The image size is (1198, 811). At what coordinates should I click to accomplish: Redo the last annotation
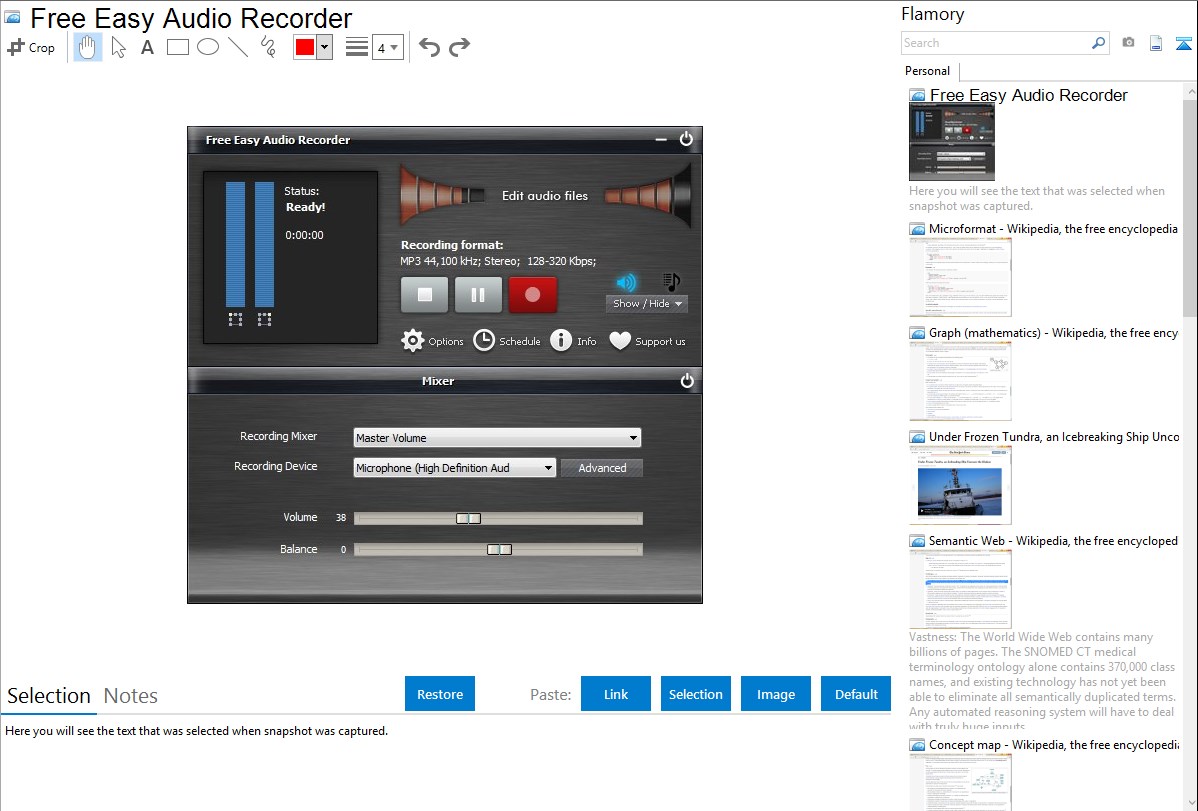[459, 47]
